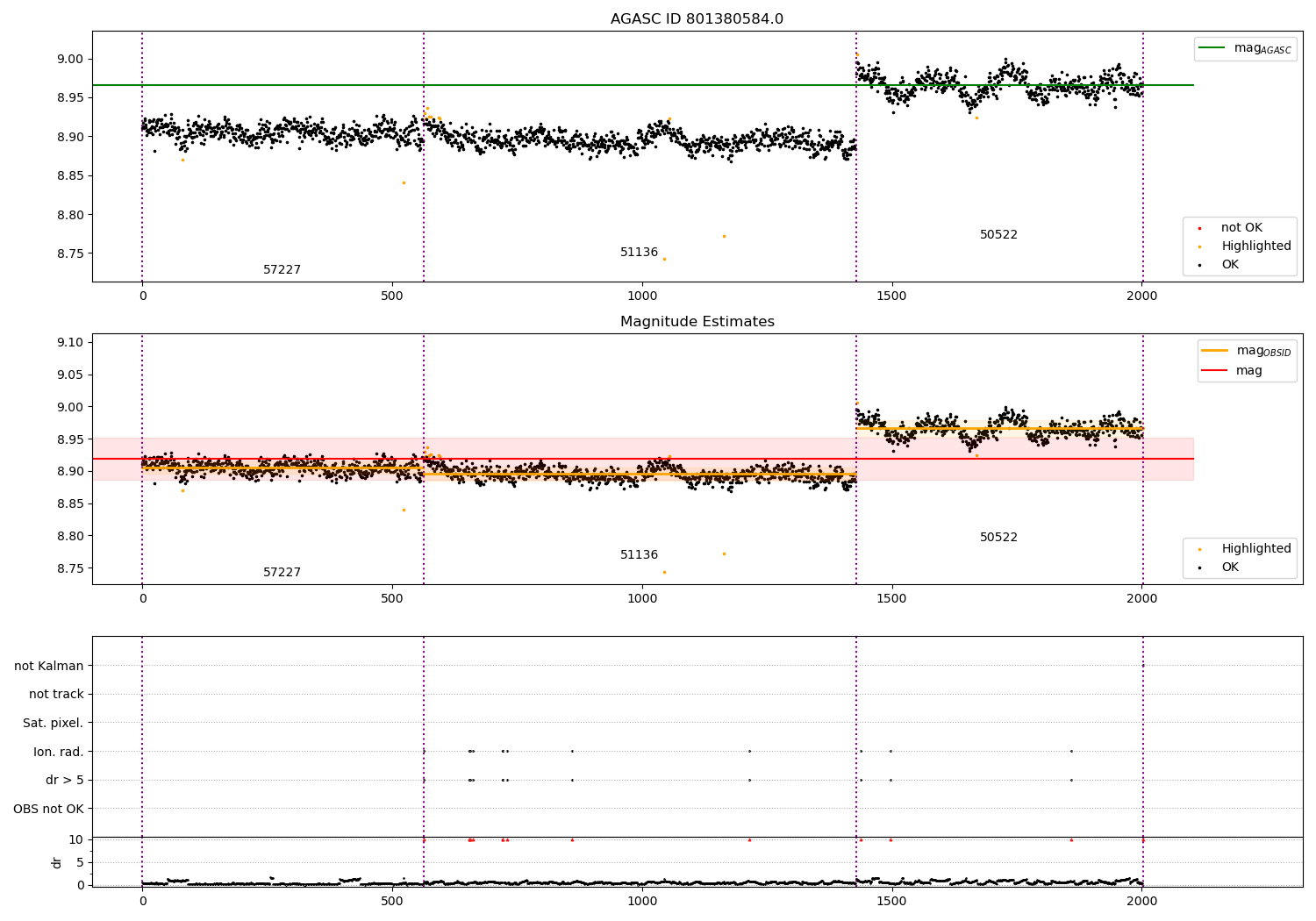The height and width of the screenshot is (921, 1316).
Task: Click the '500' x-tick under the bottom plot
Action: click(392, 902)
